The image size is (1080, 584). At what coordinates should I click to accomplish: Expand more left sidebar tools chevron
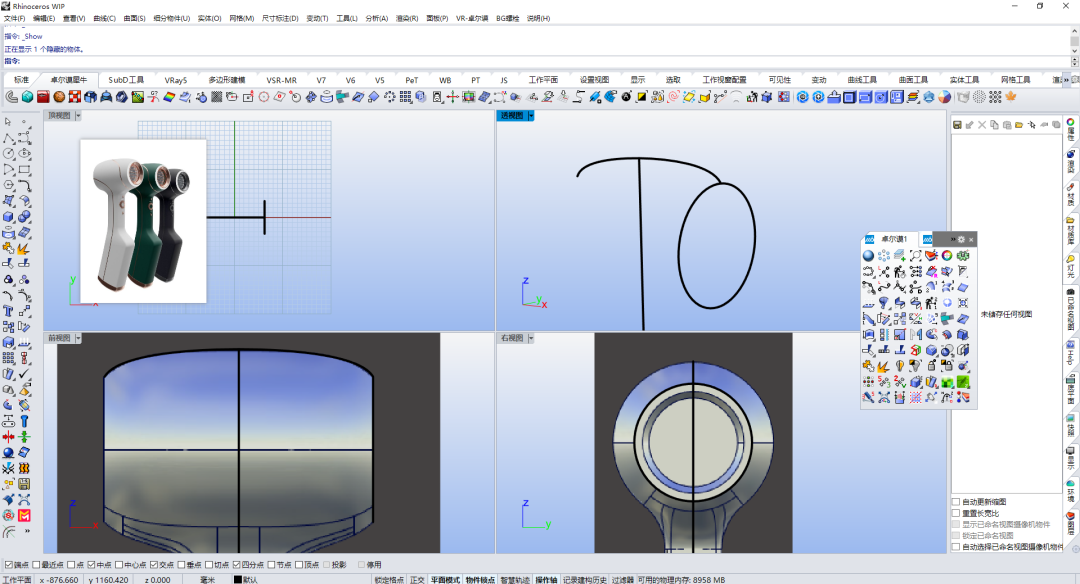click(x=28, y=531)
